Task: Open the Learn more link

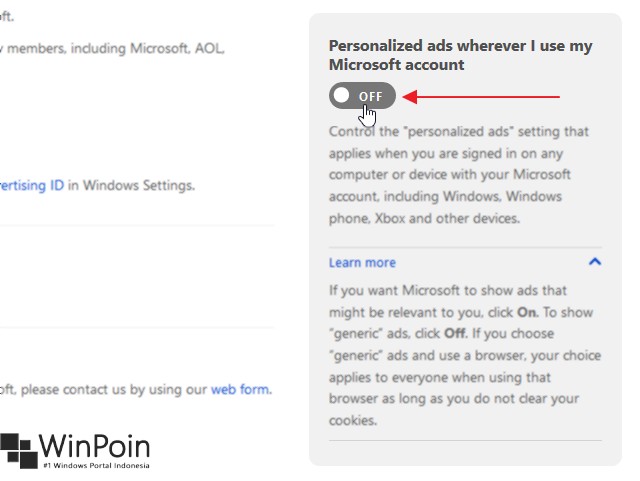Action: click(362, 262)
